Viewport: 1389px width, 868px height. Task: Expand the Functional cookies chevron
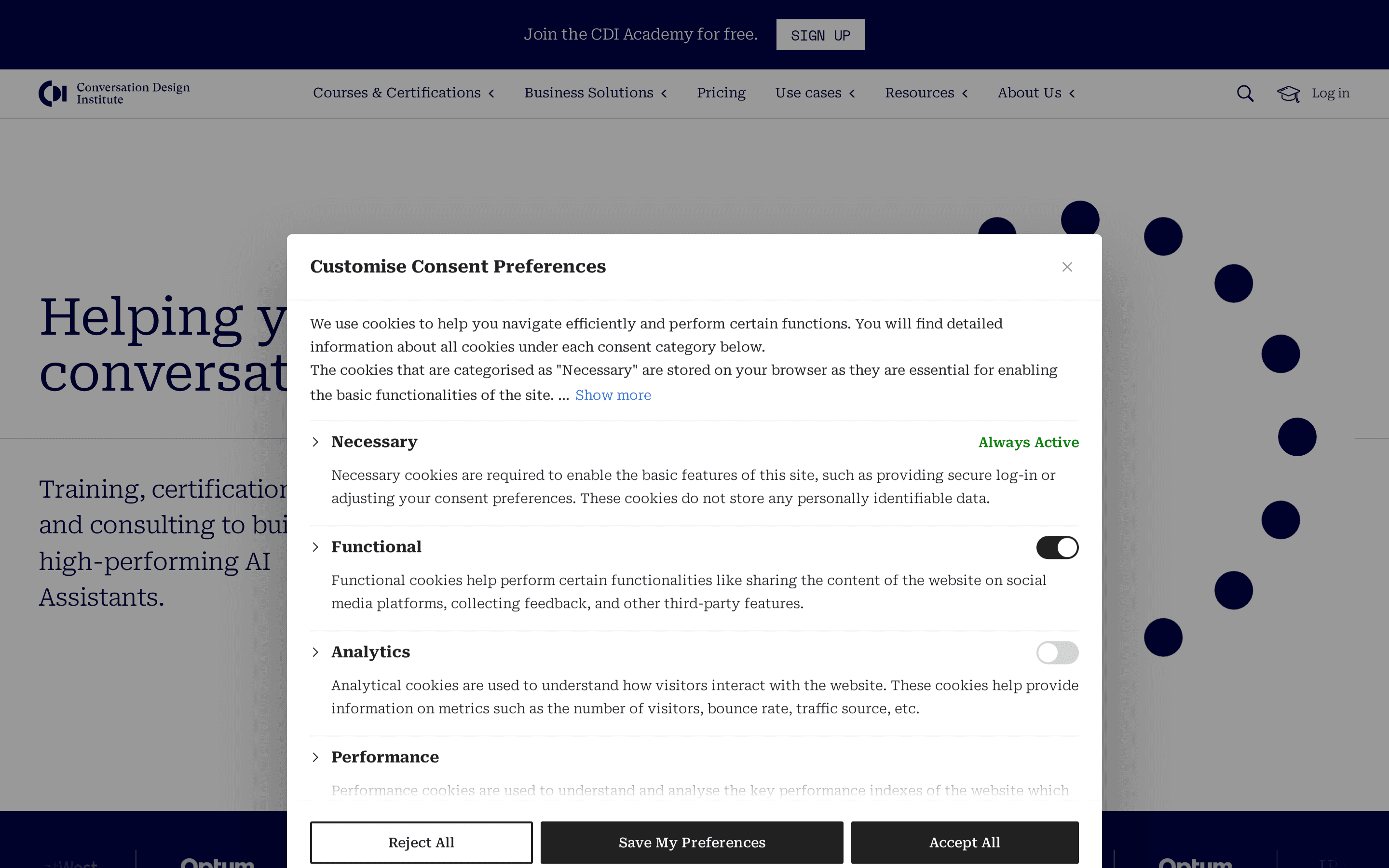coord(315,547)
